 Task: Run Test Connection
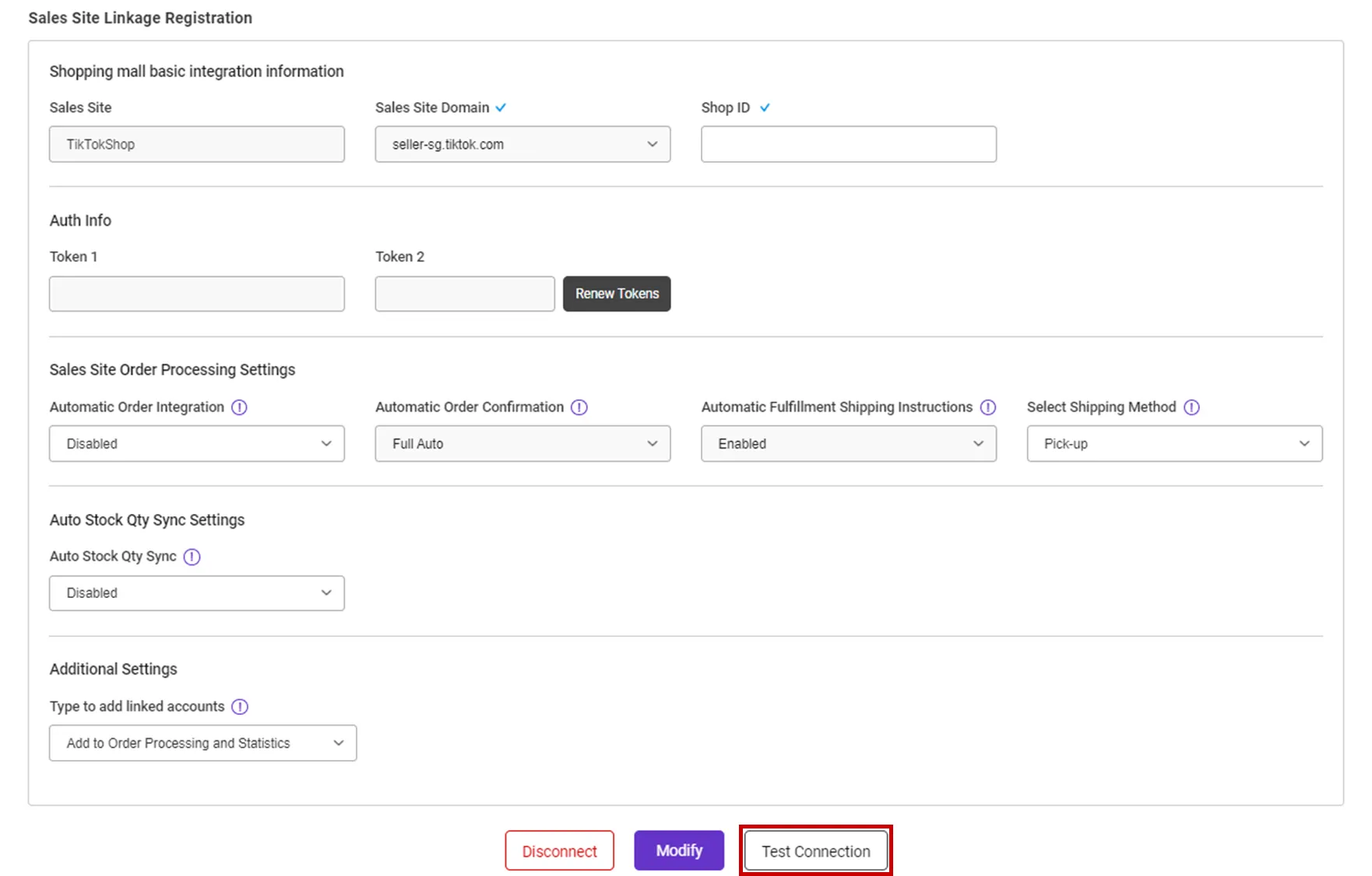[x=815, y=851]
